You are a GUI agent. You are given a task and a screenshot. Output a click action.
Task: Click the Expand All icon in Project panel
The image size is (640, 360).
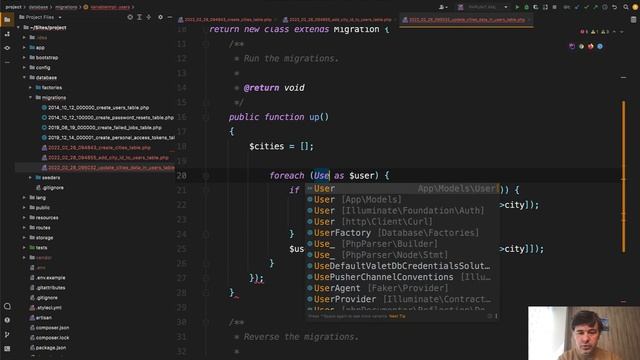point(140,17)
